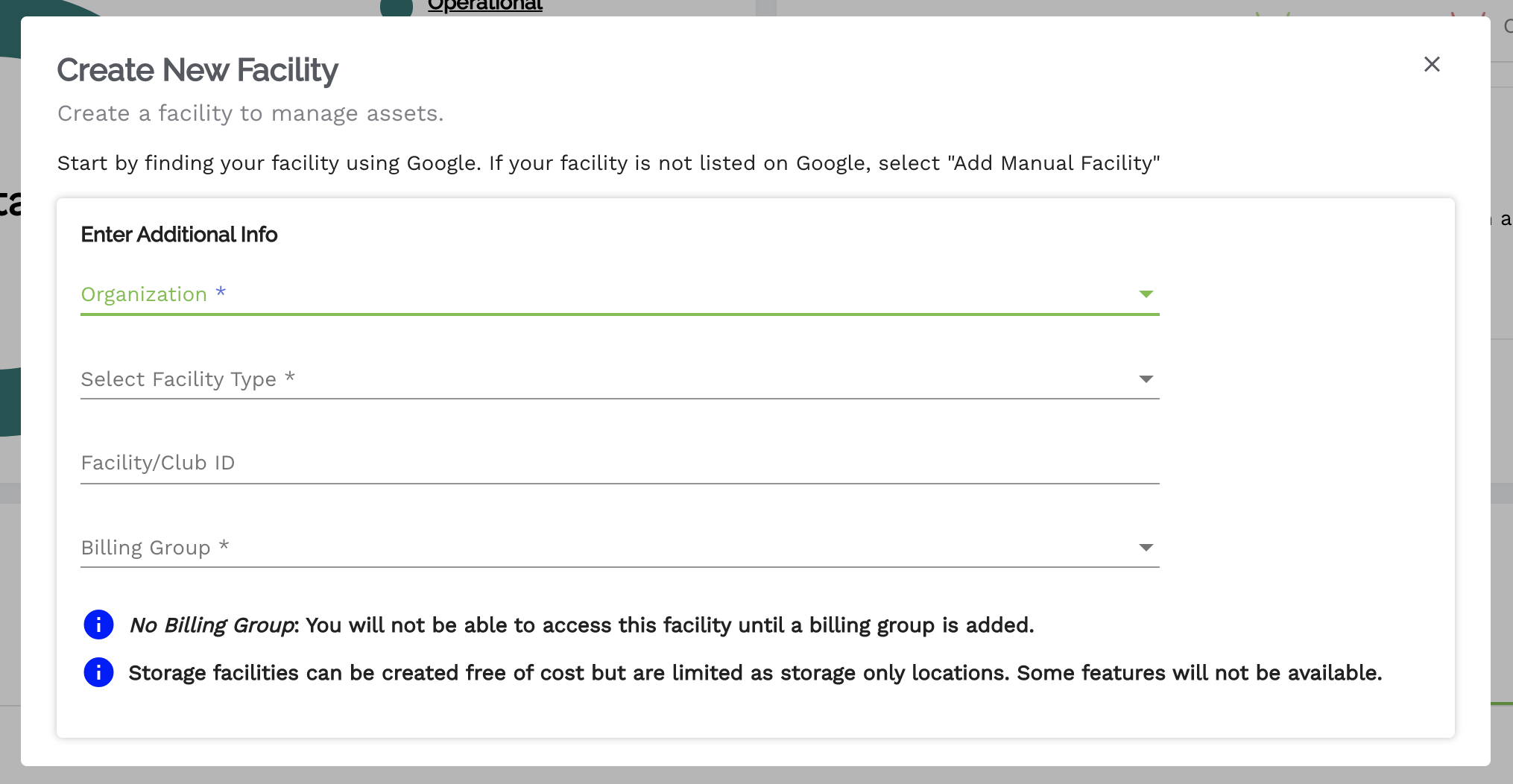This screenshot has width=1513, height=784.
Task: Click the Select Facility Type label
Action: click(178, 379)
